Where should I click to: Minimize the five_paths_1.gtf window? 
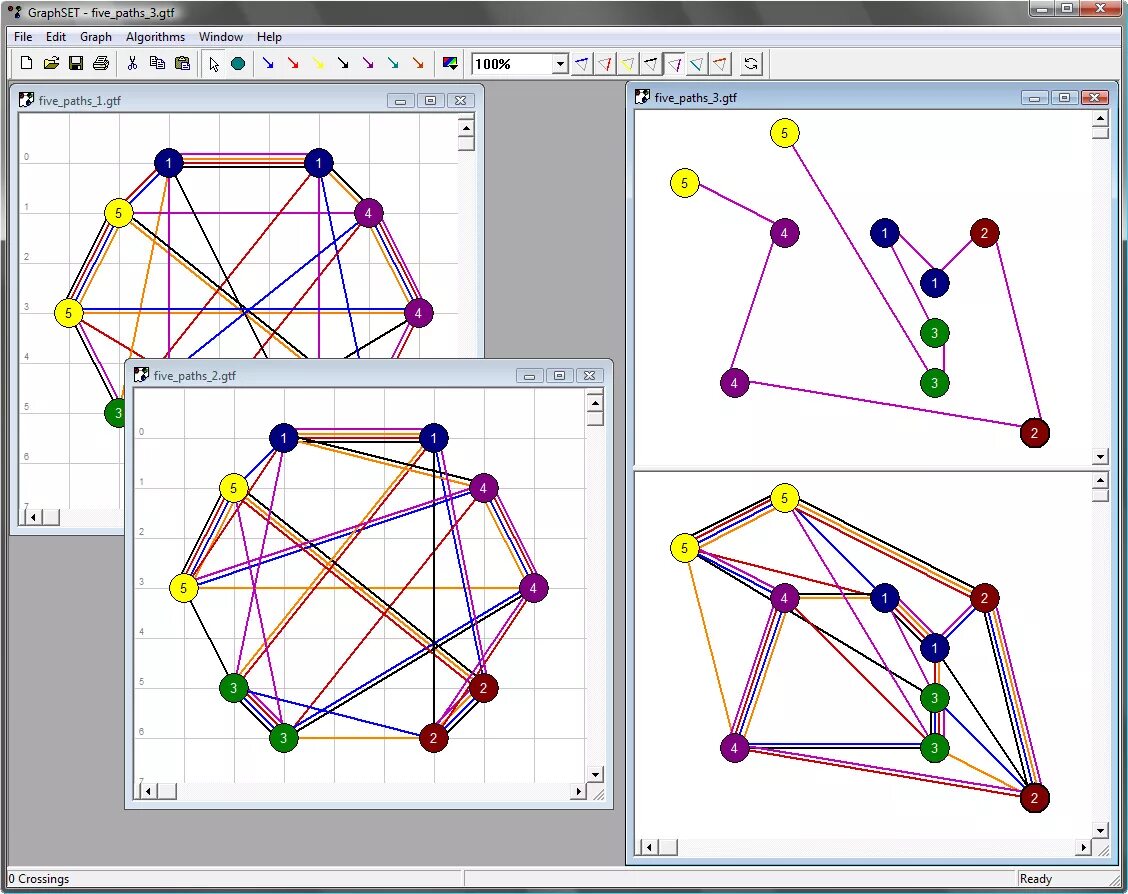point(400,101)
